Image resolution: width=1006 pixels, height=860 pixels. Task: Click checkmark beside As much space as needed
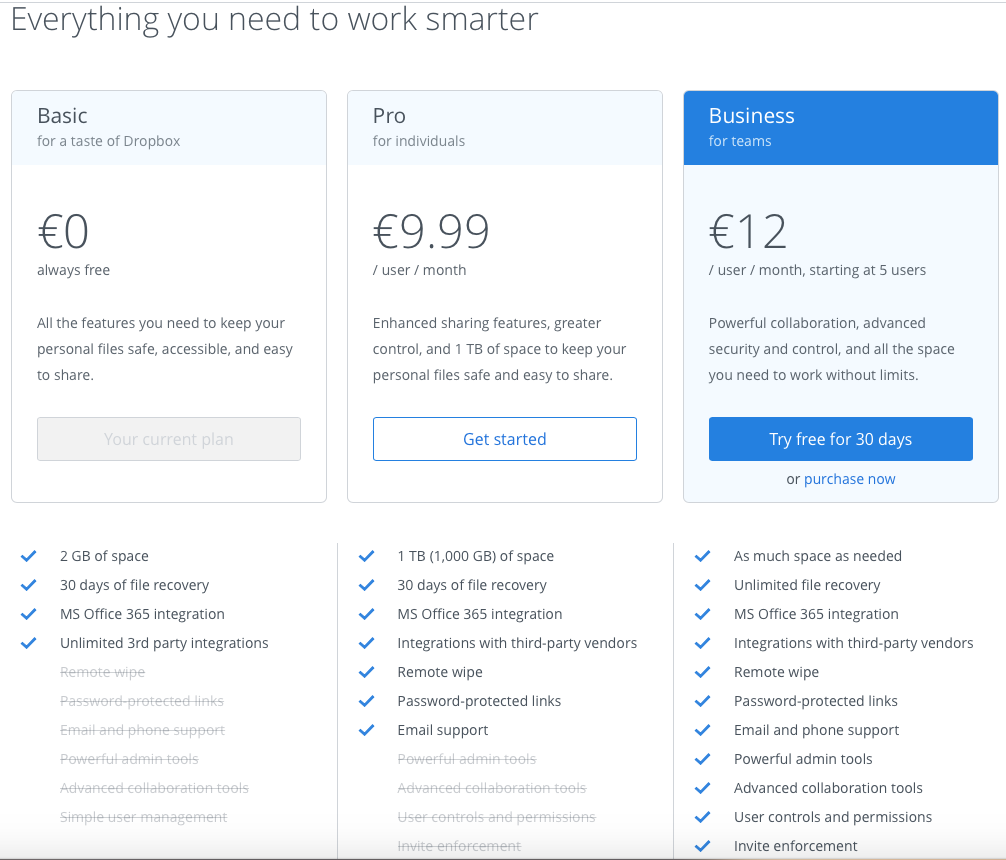[x=703, y=556]
